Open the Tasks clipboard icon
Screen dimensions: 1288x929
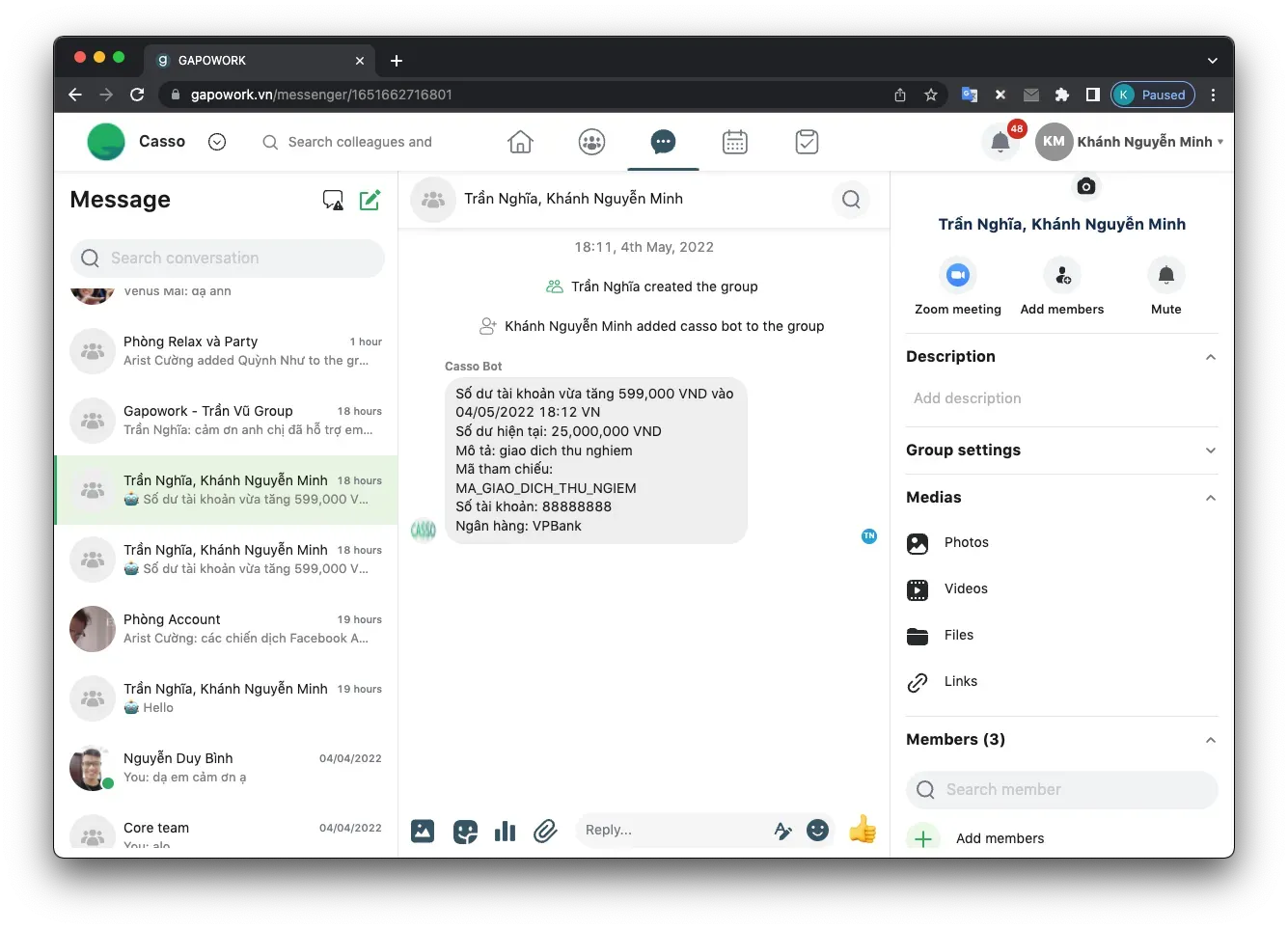[807, 143]
